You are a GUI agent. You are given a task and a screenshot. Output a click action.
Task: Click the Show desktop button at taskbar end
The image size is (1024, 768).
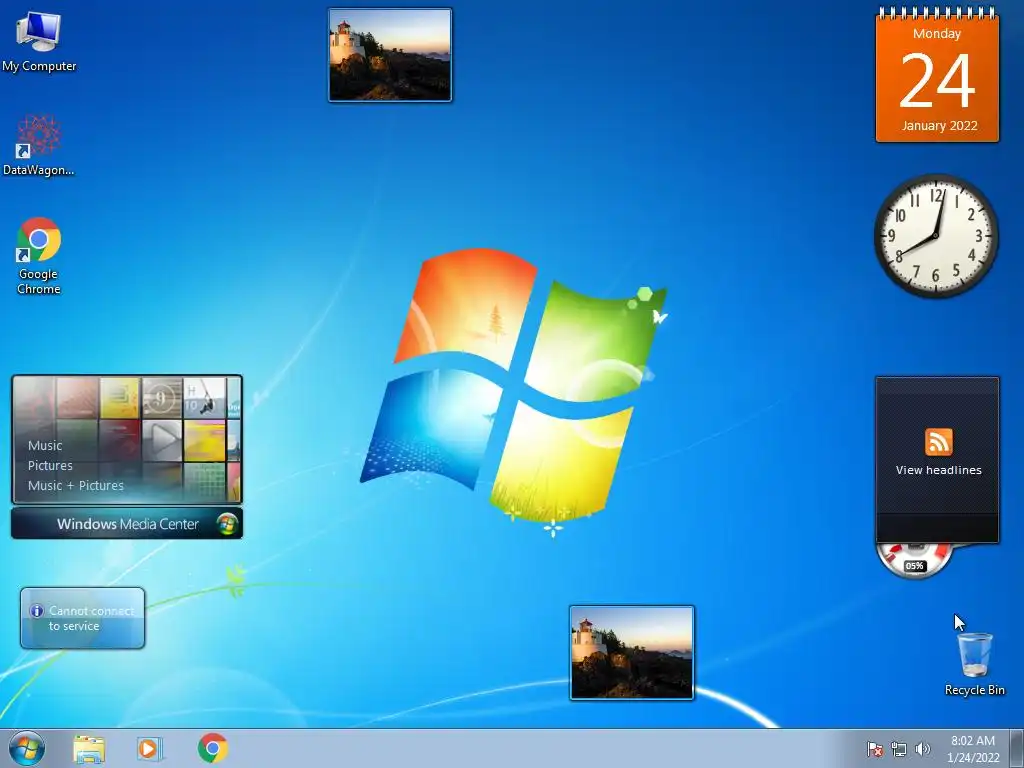point(1017,748)
